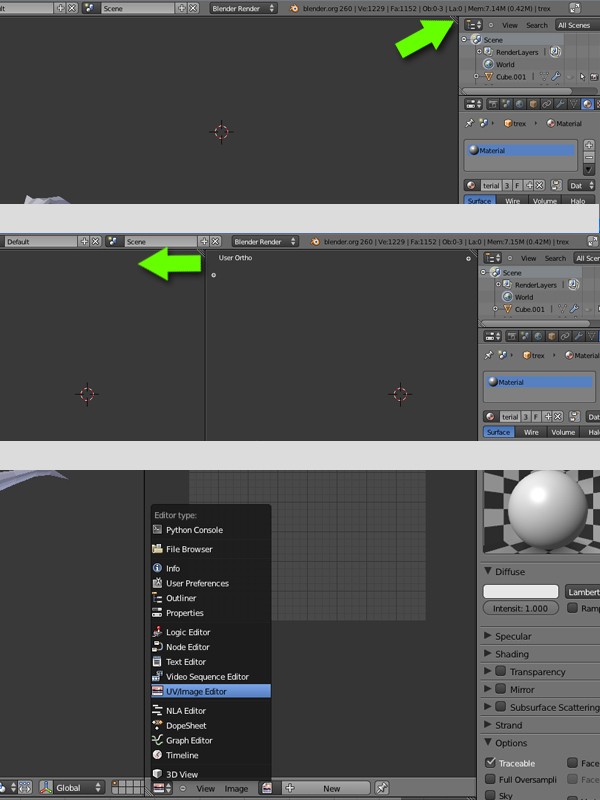Viewport: 600px width, 800px height.
Task: Select highlighted UV/Image Editor entry
Action: (211, 691)
